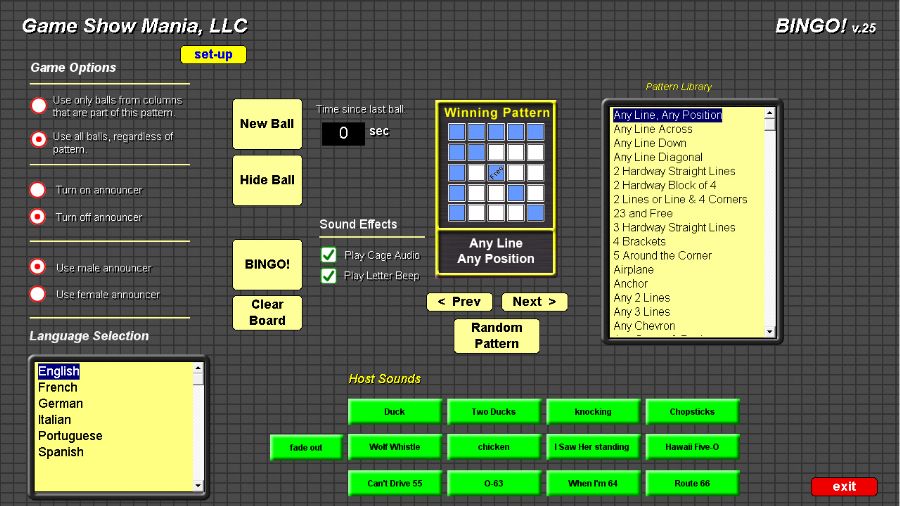
Task: Play the Duck host sound
Action: 394,411
